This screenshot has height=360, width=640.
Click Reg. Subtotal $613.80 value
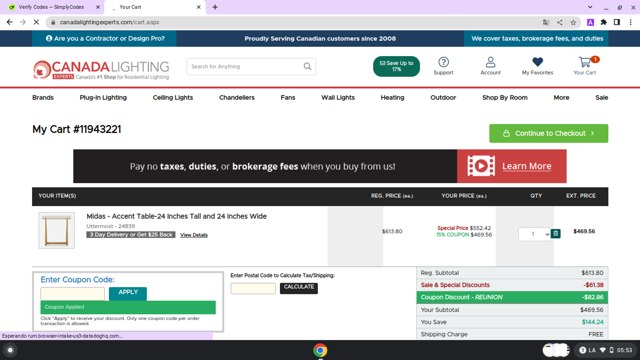(592, 273)
